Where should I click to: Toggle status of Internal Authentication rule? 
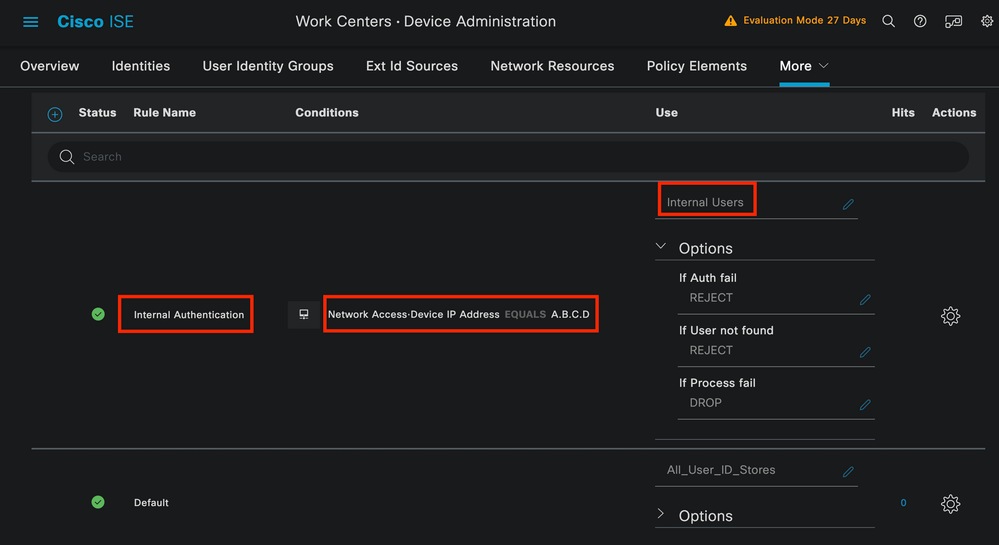pyautogui.click(x=98, y=314)
